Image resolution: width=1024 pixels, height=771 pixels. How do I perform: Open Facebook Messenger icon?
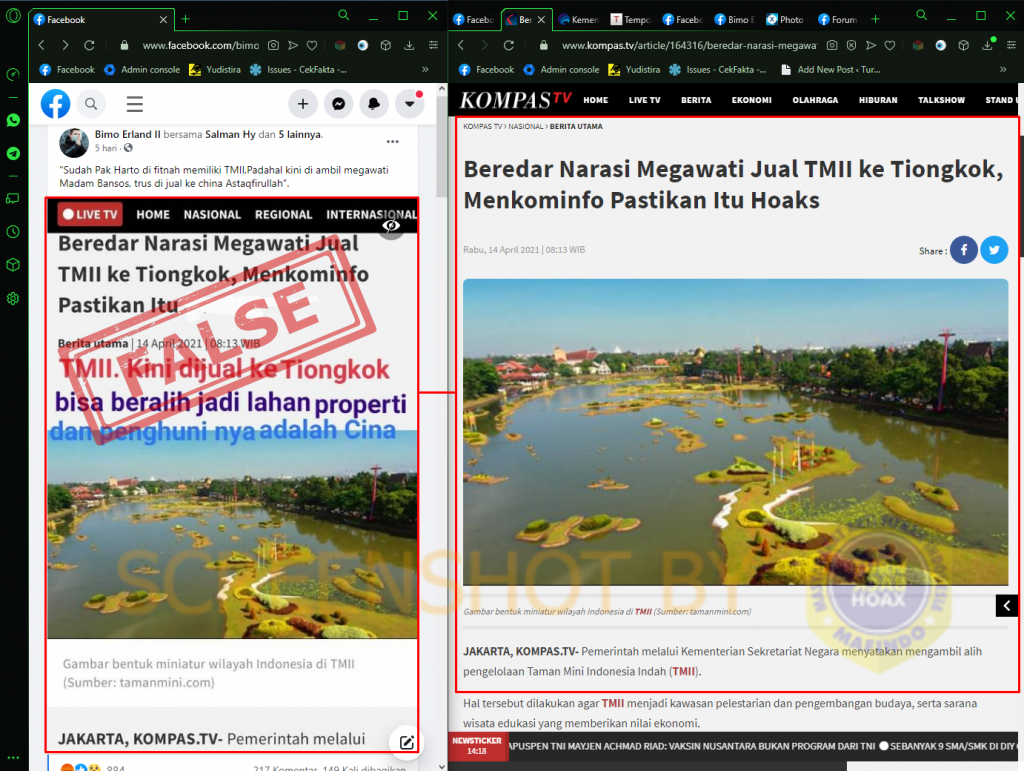(338, 104)
